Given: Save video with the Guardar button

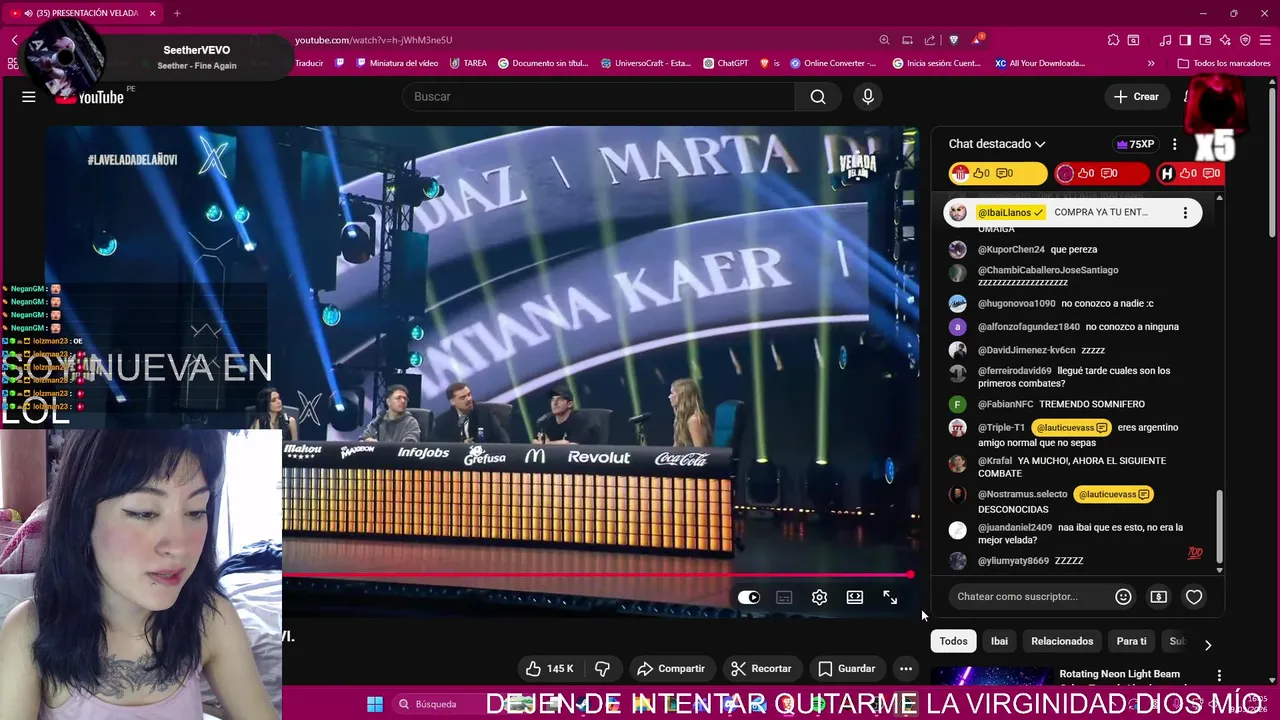Looking at the screenshot, I should click(846, 669).
